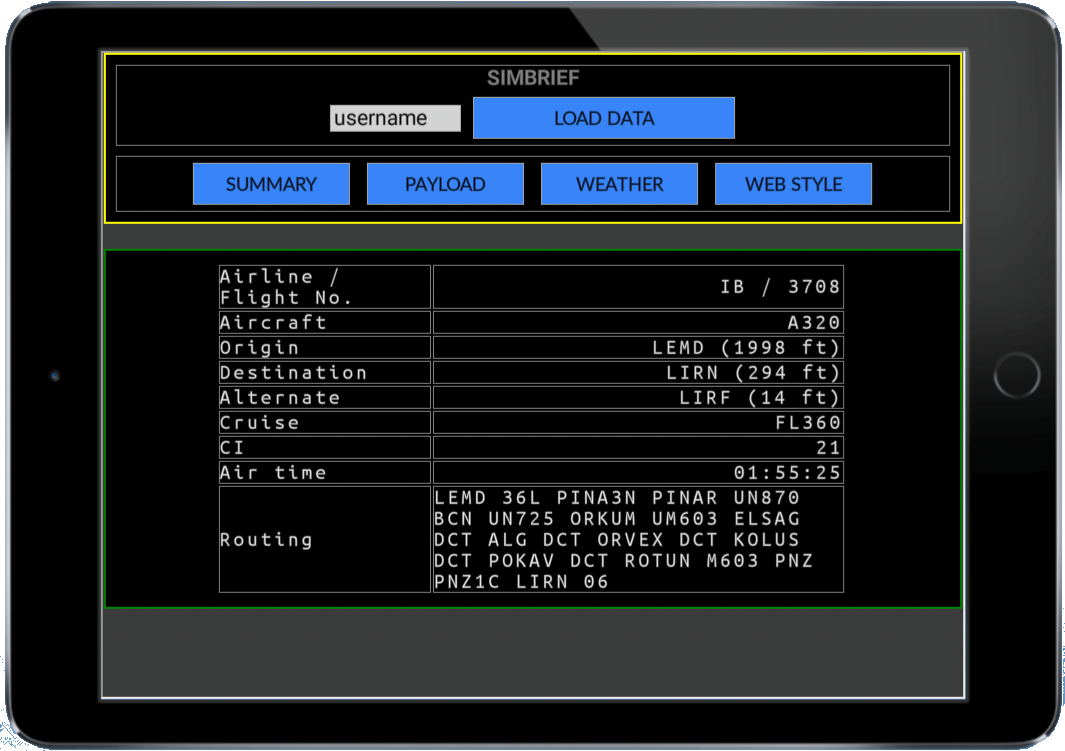Click the LIRN (294 ft) destination value
Image resolution: width=1065 pixels, height=751 pixels.
[x=753, y=372]
